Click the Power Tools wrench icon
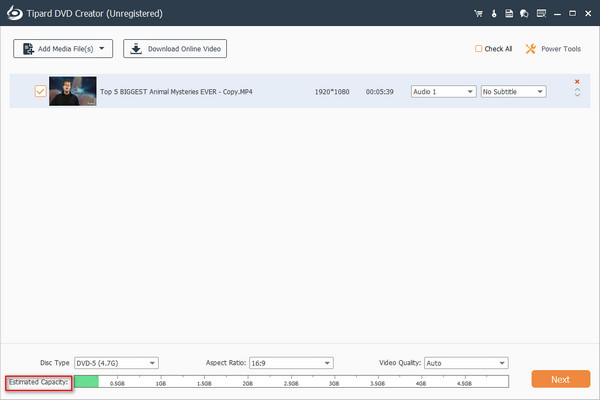 pos(531,49)
